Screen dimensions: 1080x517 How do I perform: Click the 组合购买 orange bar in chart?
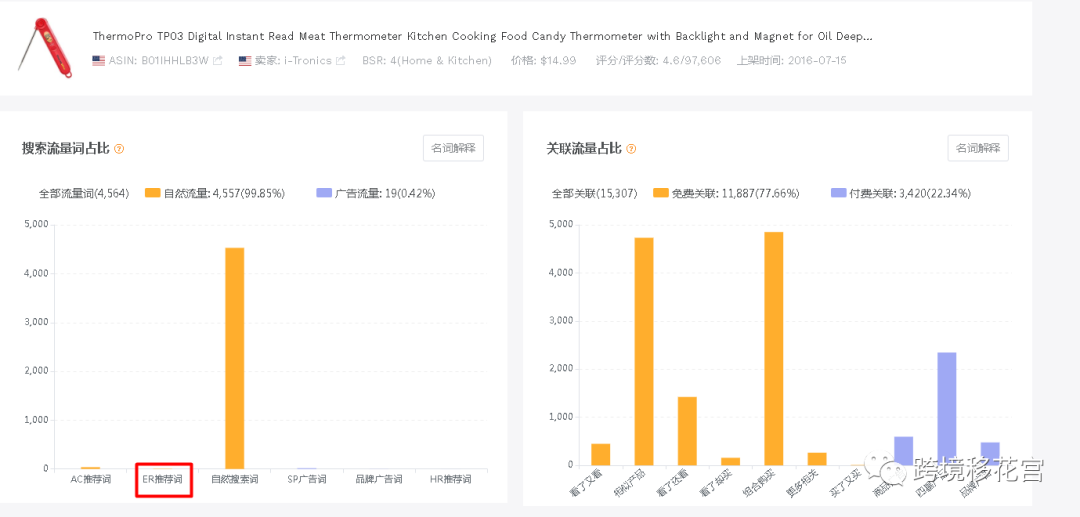point(773,348)
